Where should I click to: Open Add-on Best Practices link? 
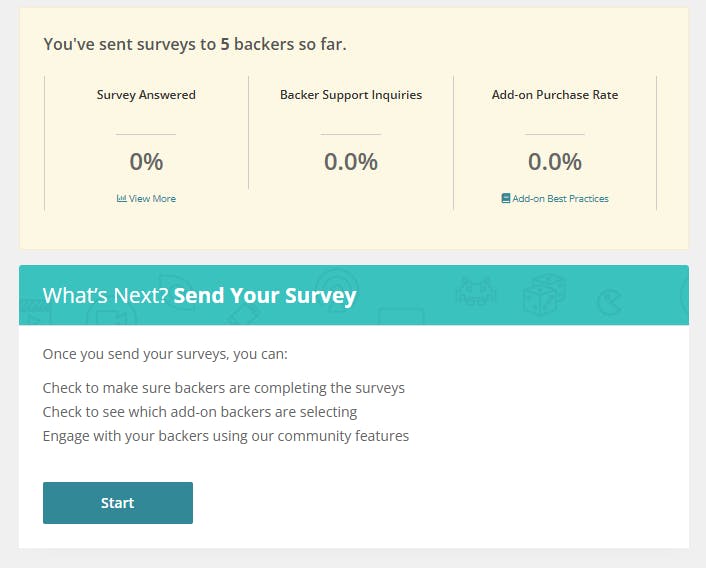point(560,199)
